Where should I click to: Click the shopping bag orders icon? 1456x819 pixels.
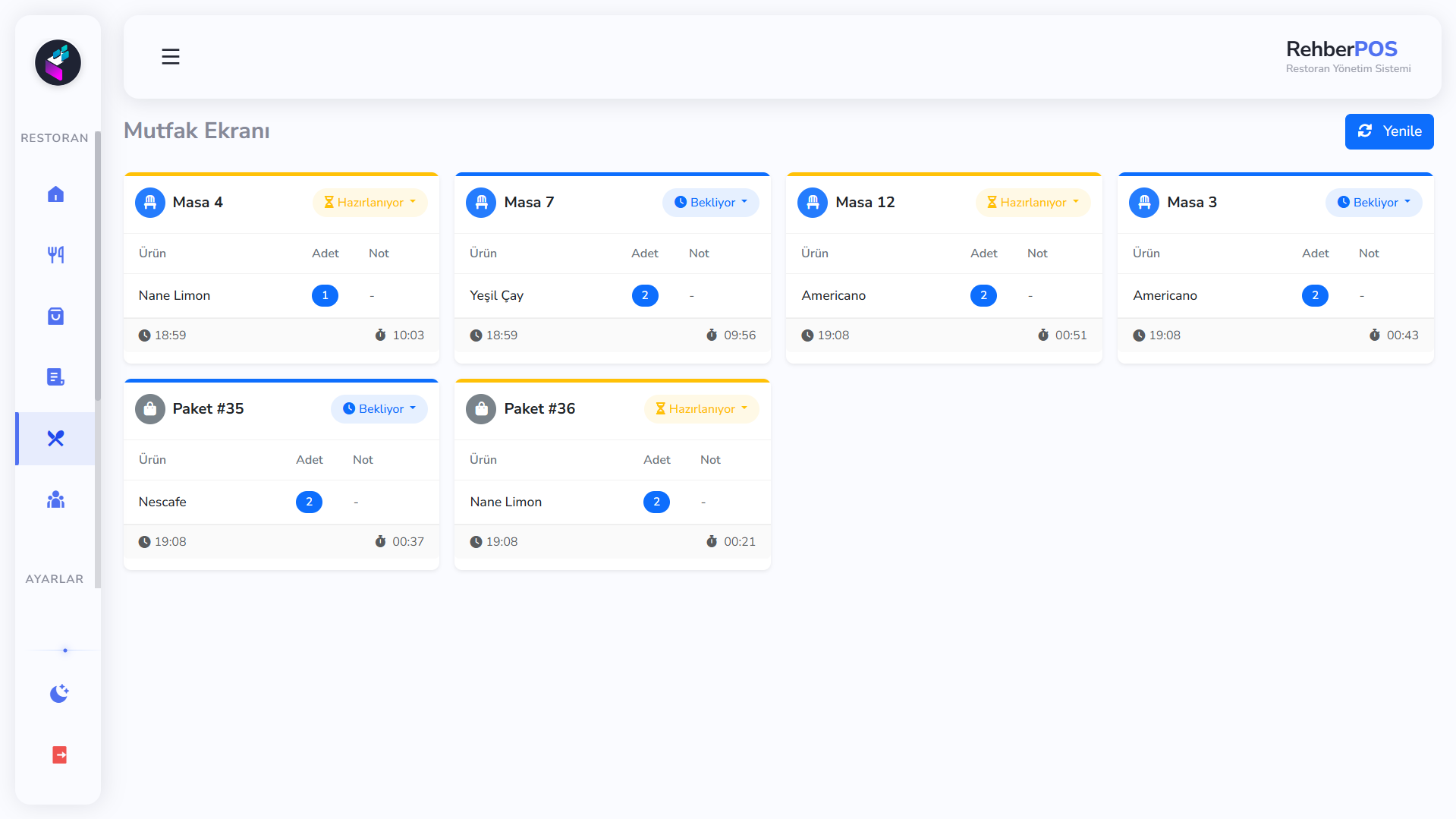point(55,316)
